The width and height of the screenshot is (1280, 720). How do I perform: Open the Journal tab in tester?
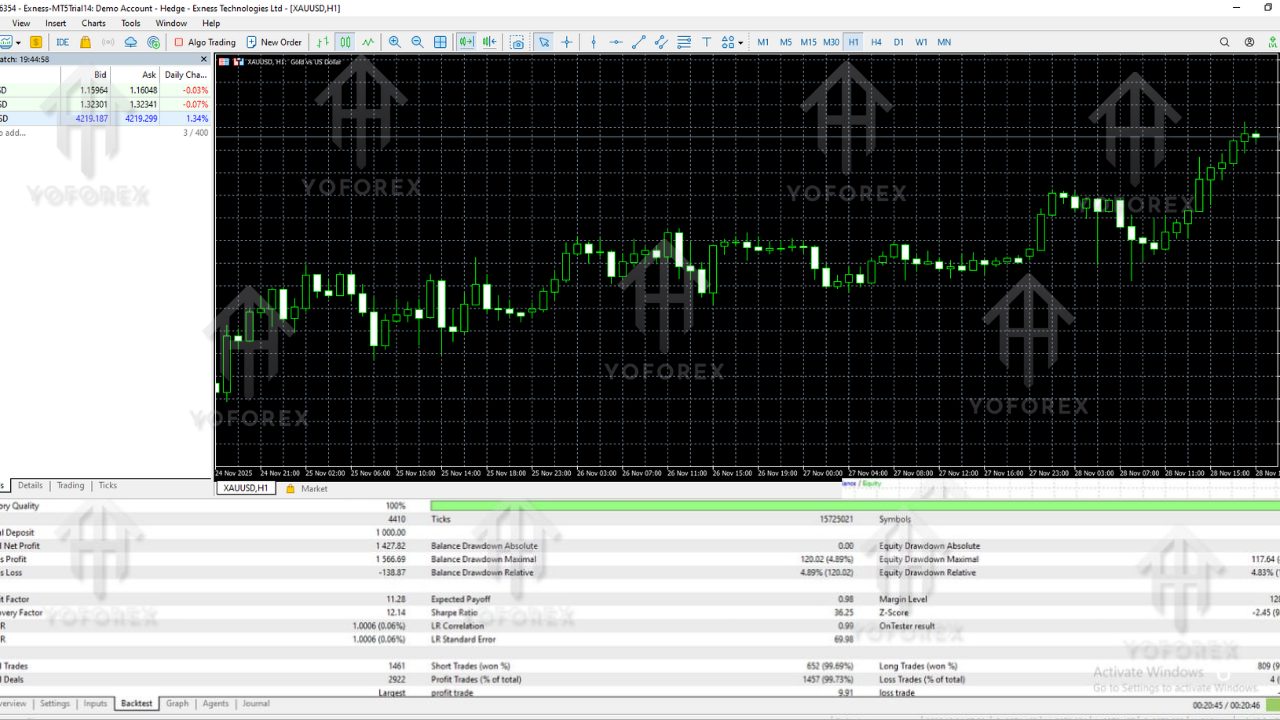tap(256, 704)
